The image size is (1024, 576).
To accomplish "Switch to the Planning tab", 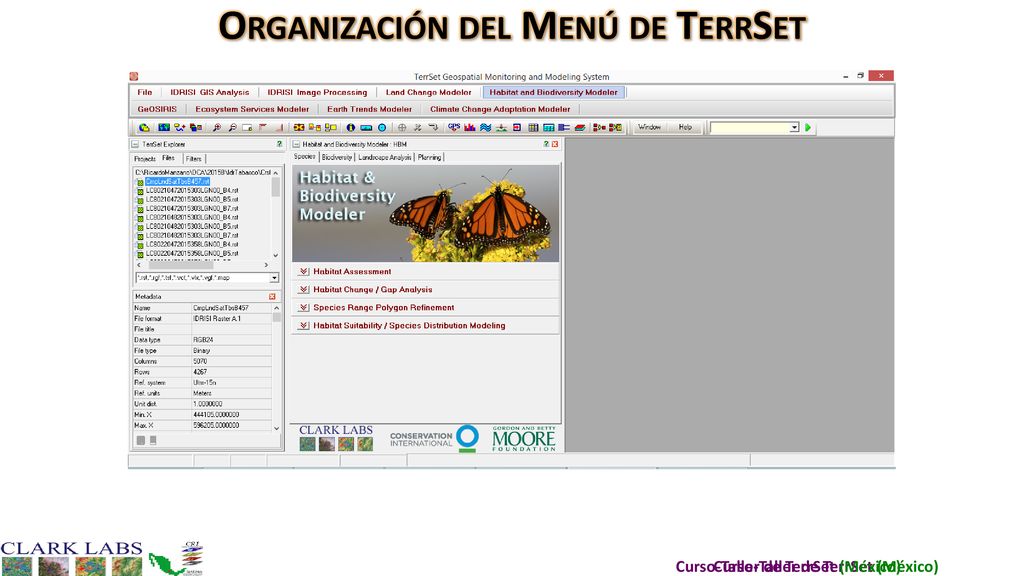I will (x=429, y=157).
